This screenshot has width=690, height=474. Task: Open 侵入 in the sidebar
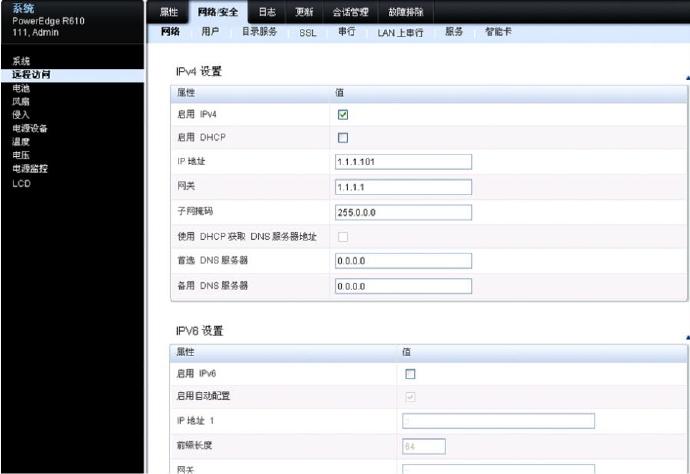[x=21, y=115]
